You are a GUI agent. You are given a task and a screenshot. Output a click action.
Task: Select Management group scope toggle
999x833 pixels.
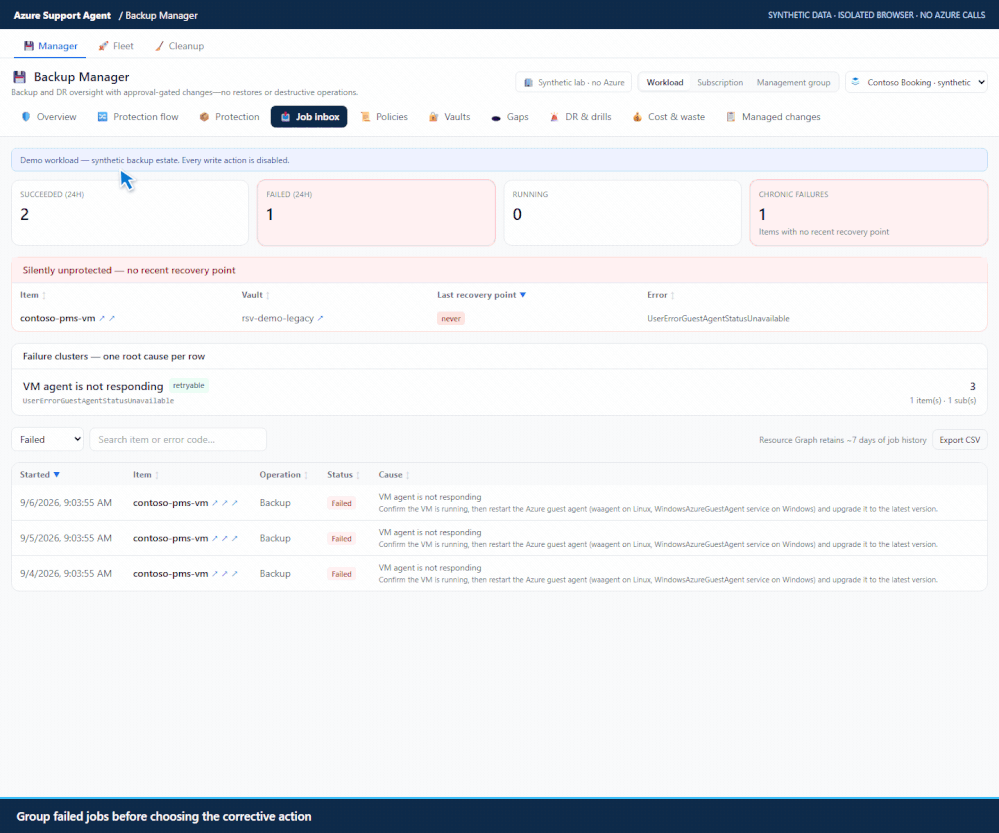[793, 82]
